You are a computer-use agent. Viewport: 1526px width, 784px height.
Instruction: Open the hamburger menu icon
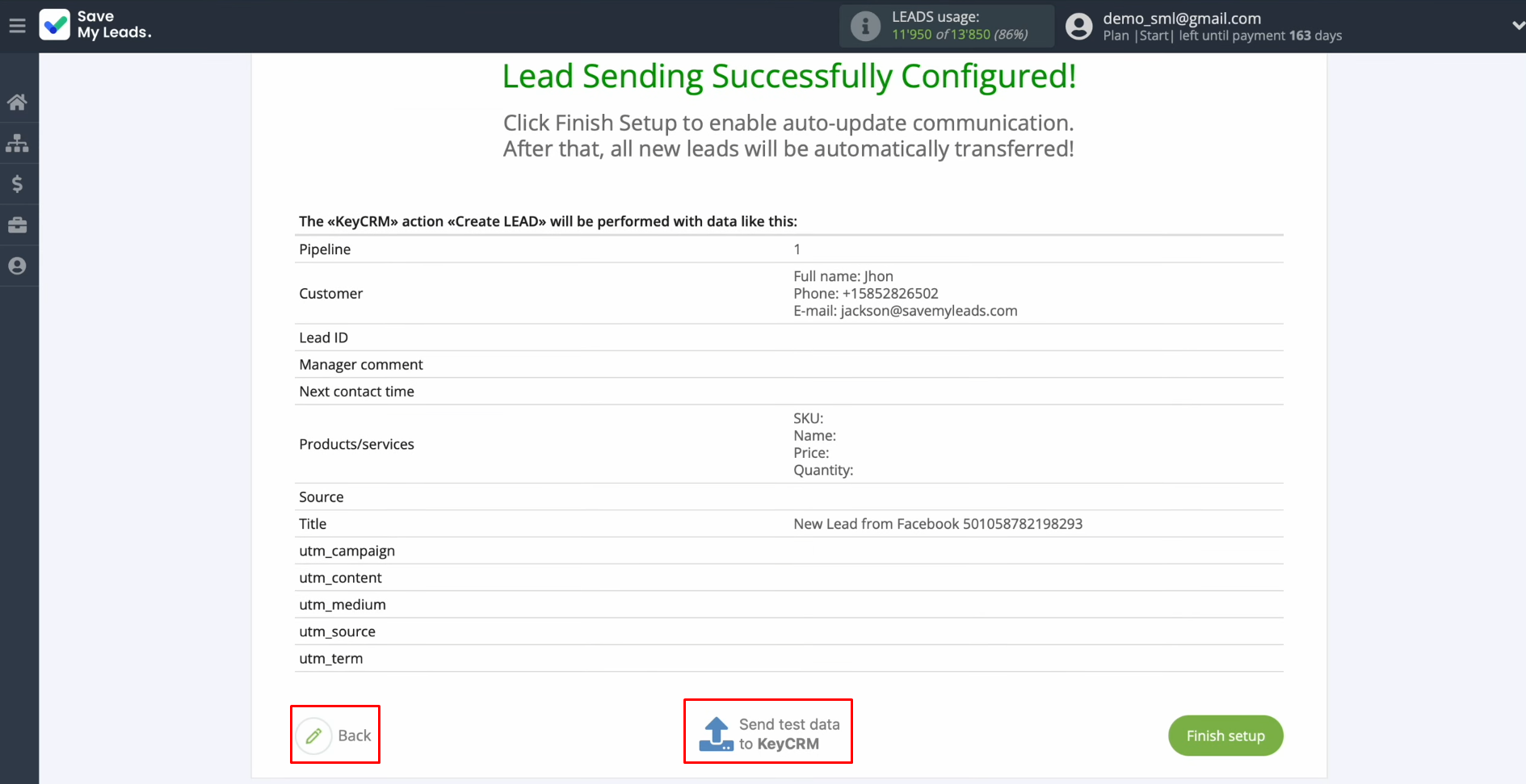pyautogui.click(x=17, y=26)
